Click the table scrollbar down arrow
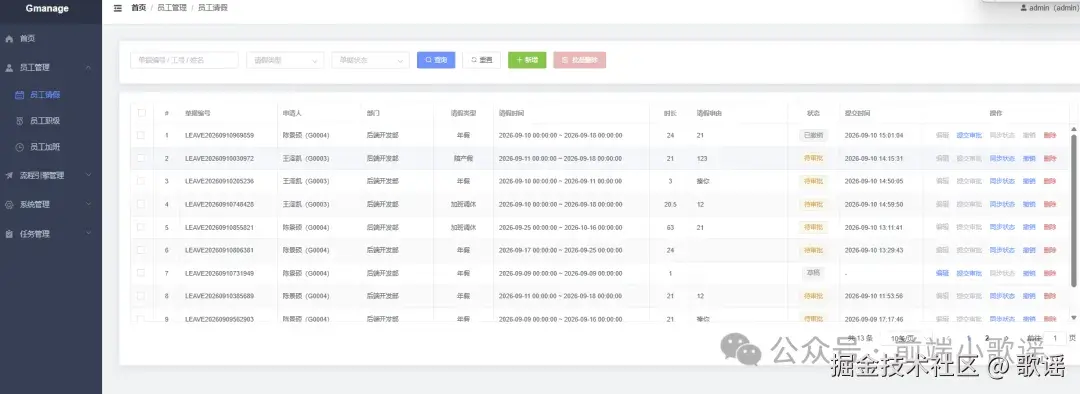Image resolution: width=1080 pixels, height=394 pixels. tap(1073, 318)
